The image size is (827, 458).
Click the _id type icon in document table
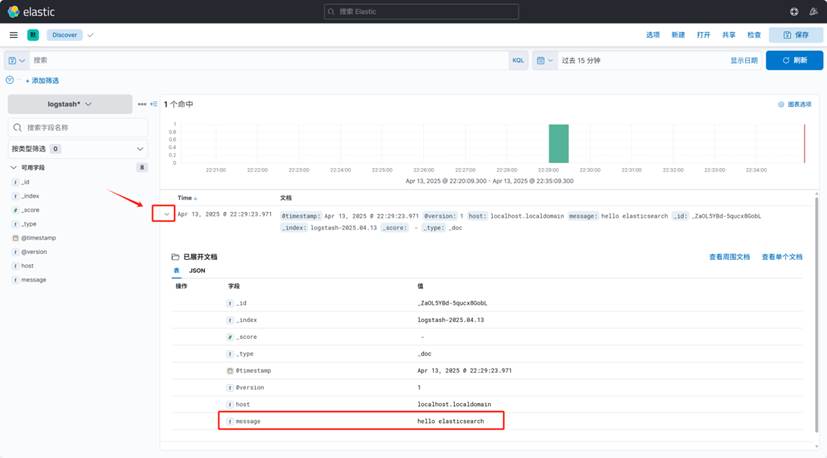230,303
